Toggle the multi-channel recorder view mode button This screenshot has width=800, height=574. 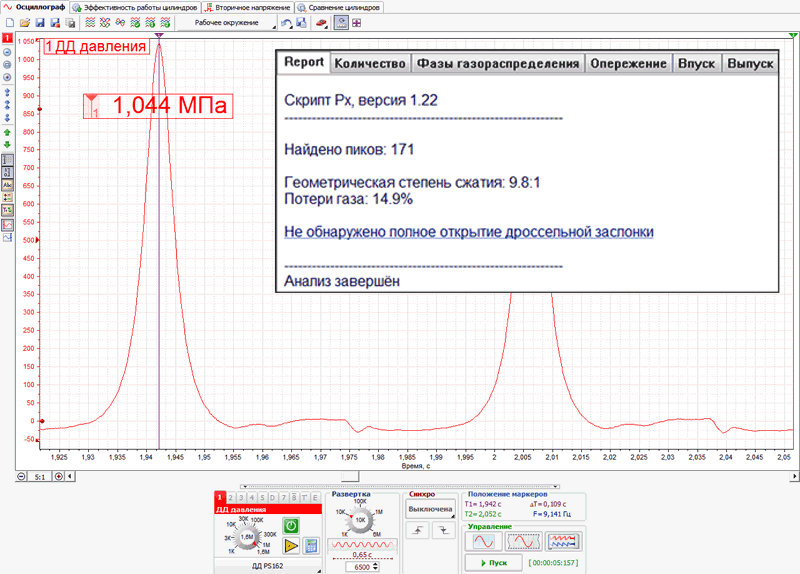(x=563, y=541)
